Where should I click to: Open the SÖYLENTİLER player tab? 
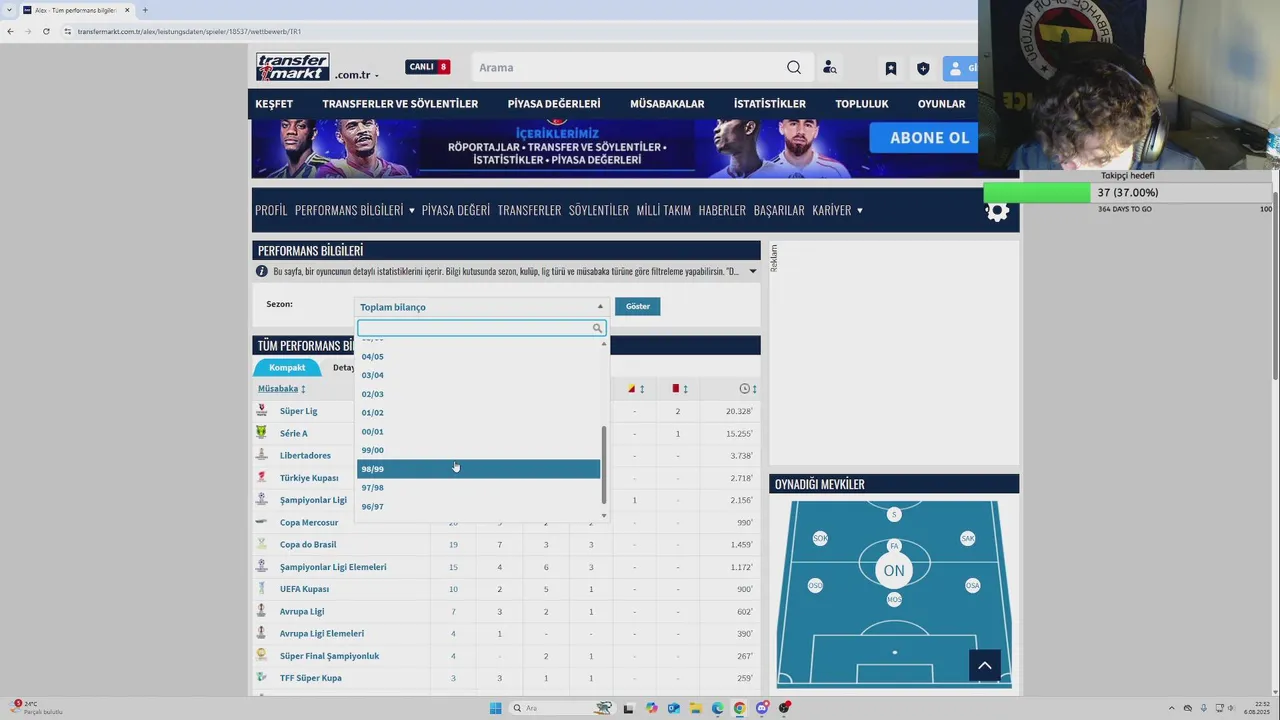pos(599,210)
